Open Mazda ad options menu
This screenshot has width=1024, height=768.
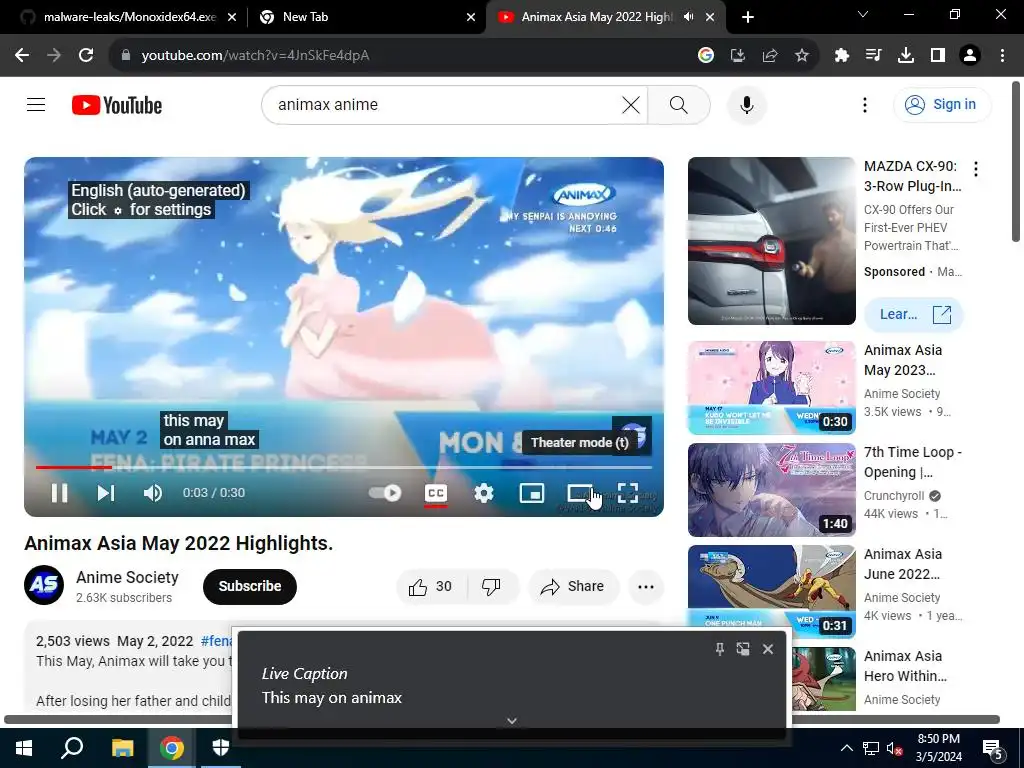click(x=976, y=169)
